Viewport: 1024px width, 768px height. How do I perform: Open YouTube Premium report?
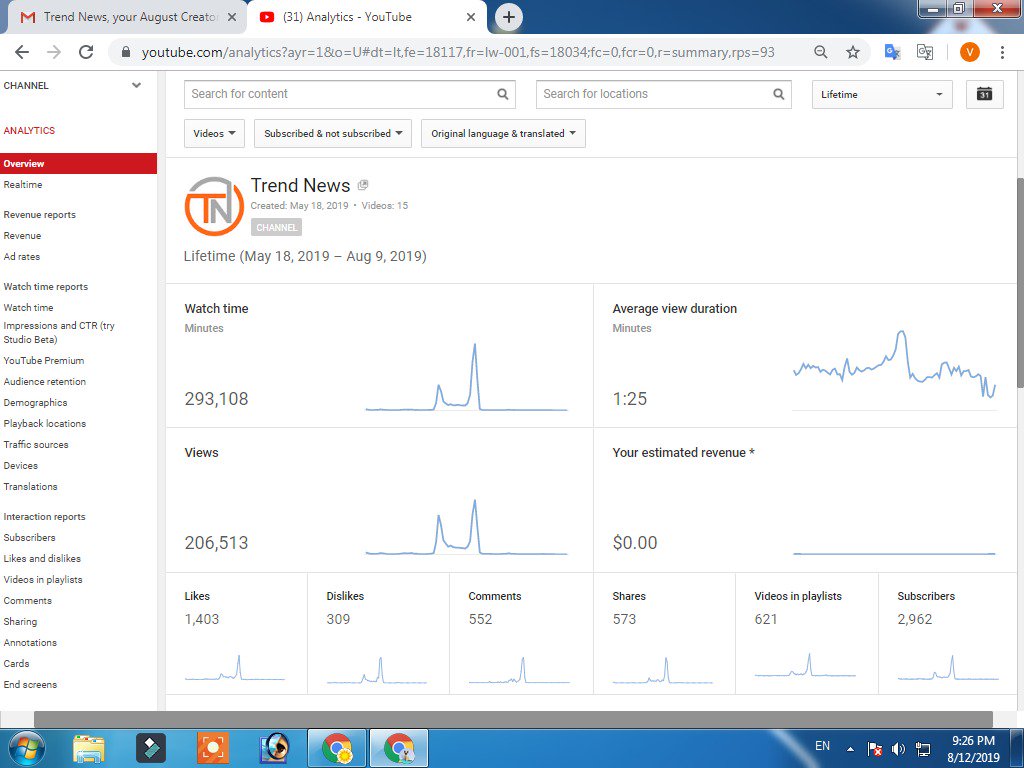44,360
